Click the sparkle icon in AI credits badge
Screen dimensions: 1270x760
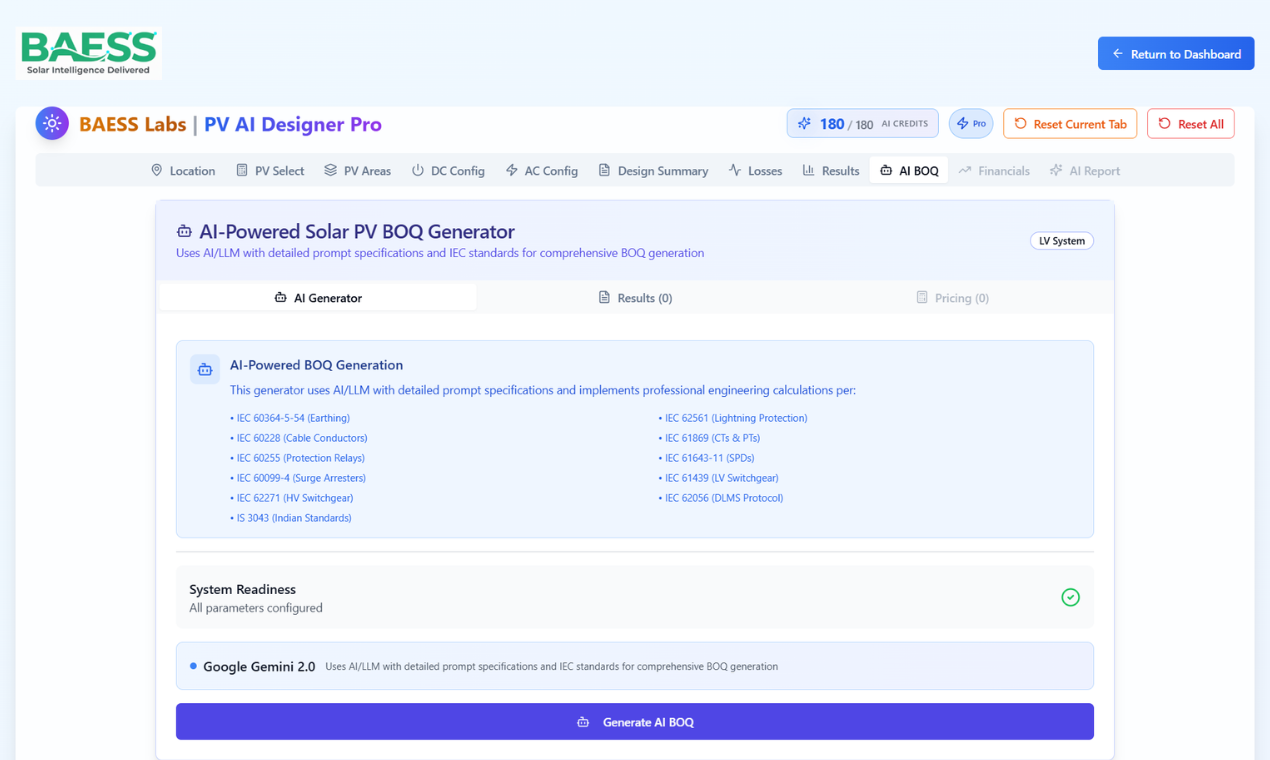tap(804, 124)
